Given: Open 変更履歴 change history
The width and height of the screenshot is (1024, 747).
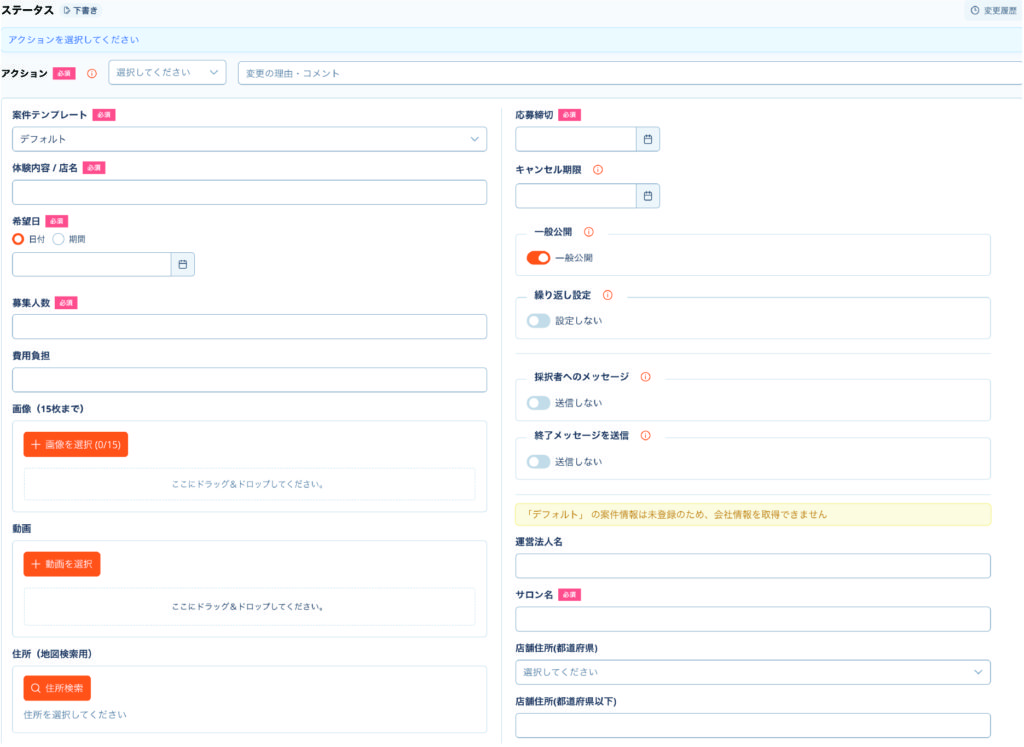Looking at the screenshot, I should pos(992,11).
